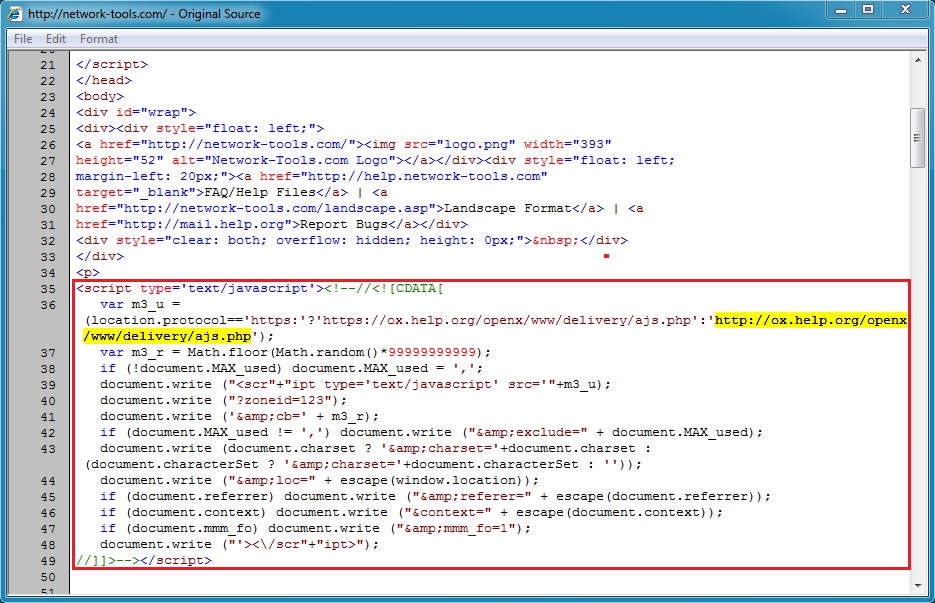Click the Internet Explorer icon in title bar
This screenshot has height=603, width=935.
coord(15,13)
